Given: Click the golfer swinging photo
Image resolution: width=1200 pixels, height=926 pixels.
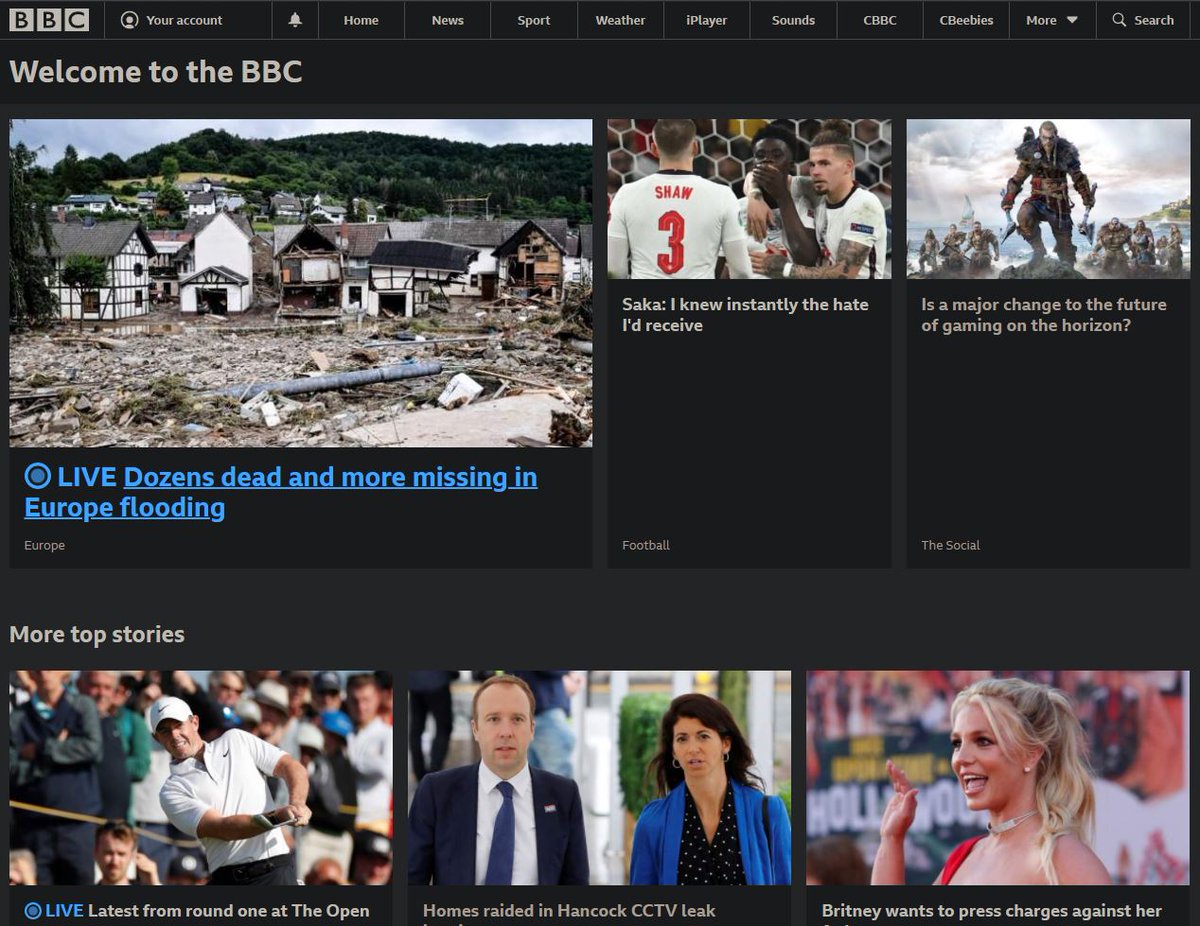Looking at the screenshot, I should tap(201, 778).
